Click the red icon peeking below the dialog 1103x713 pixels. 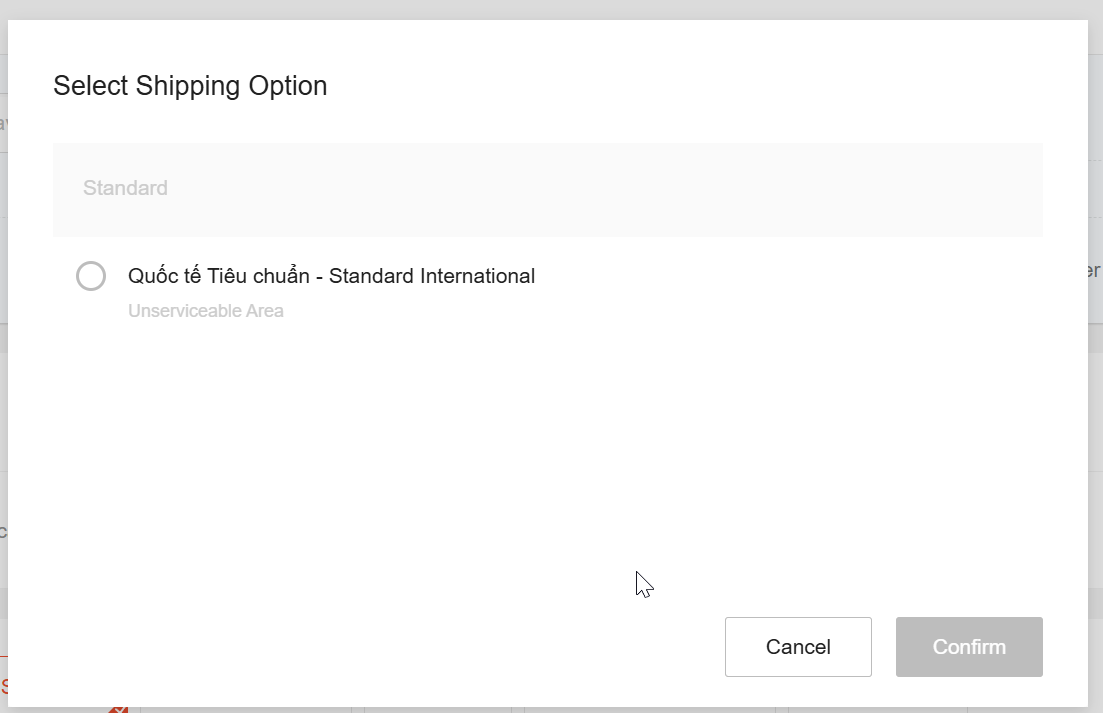point(118,709)
